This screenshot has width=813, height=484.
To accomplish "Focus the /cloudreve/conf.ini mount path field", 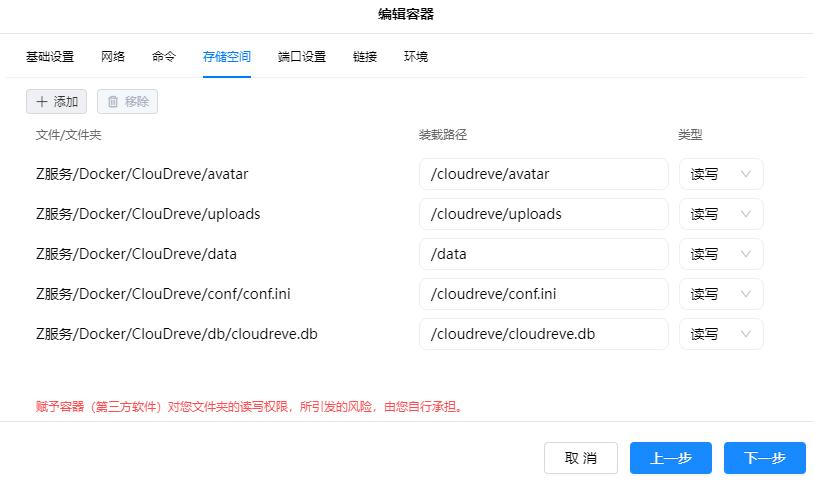I will point(543,294).
